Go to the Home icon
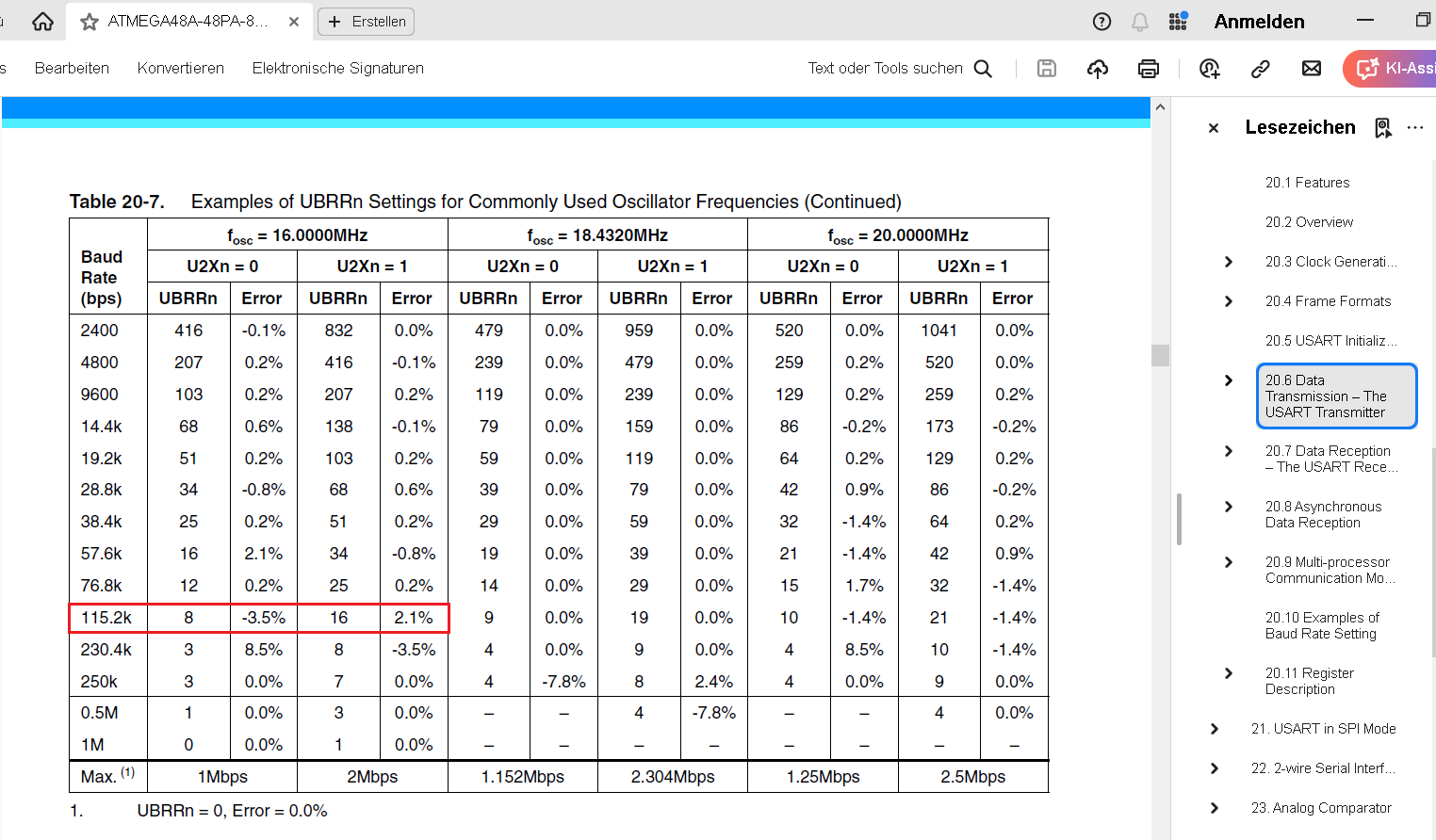Screen dimensions: 1436x840 tap(42, 22)
